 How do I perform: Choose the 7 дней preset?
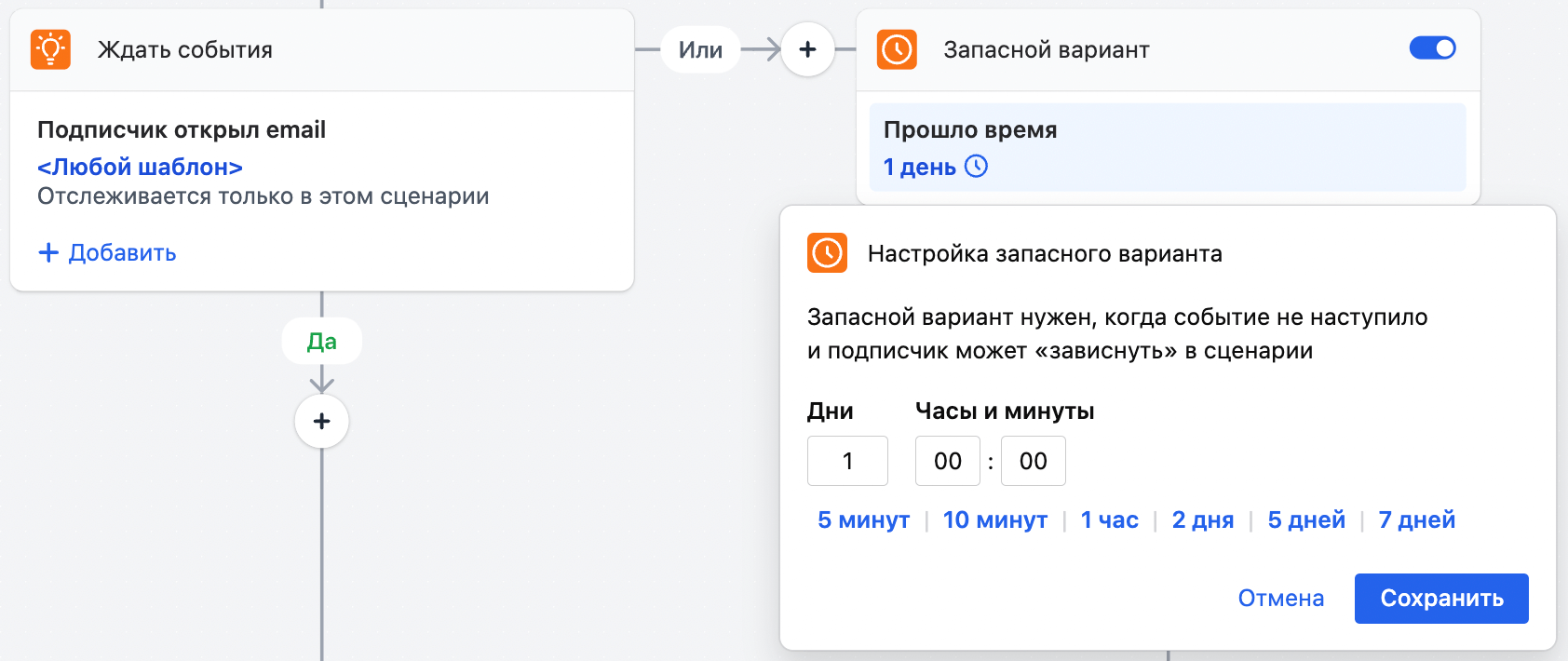click(1416, 519)
